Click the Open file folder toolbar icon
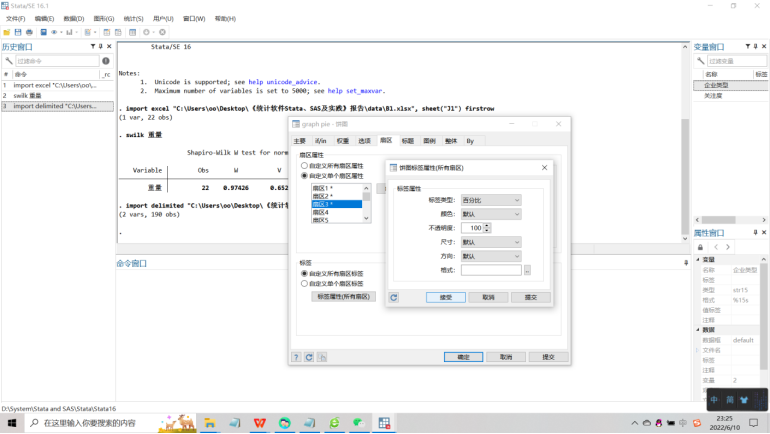Viewport: 770px width, 434px height. [x=7, y=32]
